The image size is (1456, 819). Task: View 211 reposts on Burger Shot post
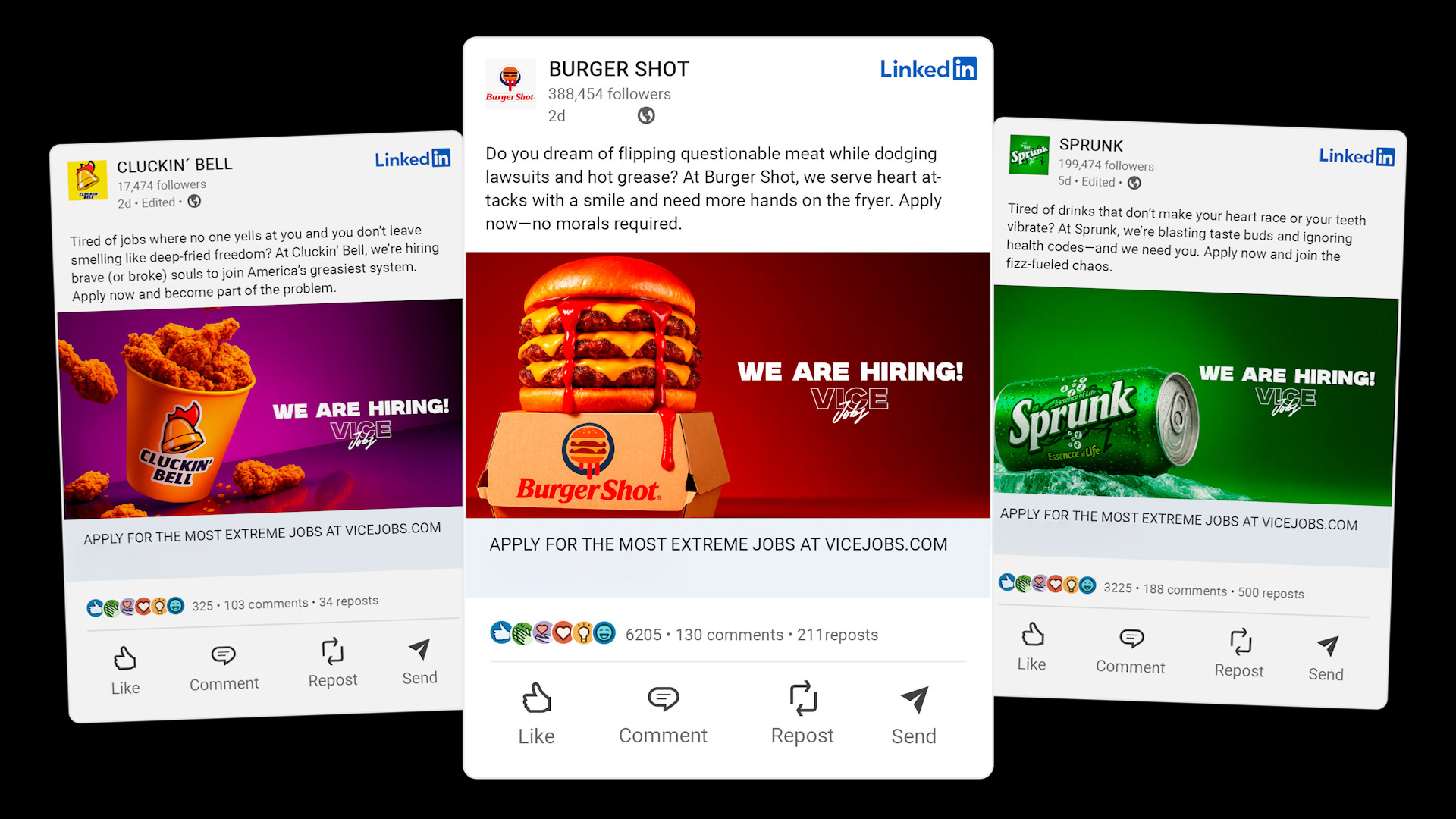(837, 635)
